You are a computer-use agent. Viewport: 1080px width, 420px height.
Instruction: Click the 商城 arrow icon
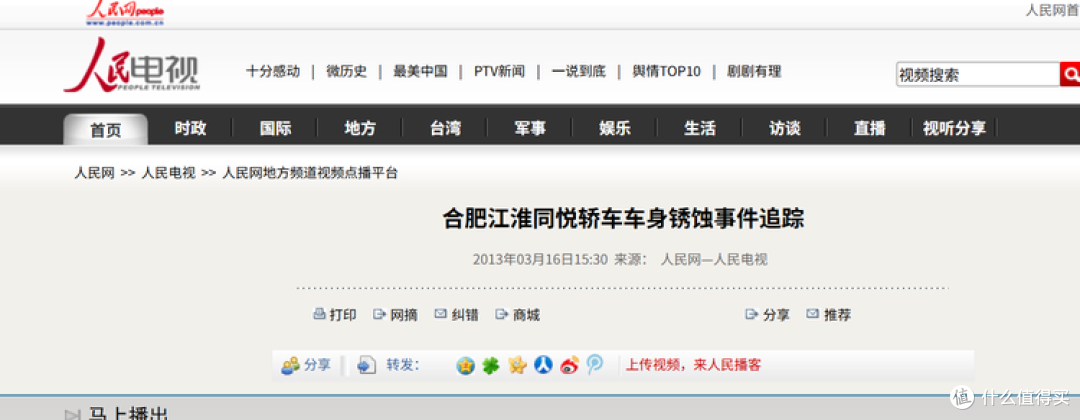[501, 314]
